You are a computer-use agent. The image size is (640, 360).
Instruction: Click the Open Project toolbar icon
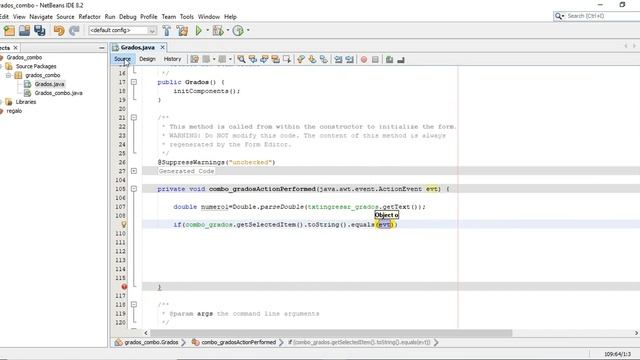(x=24, y=31)
